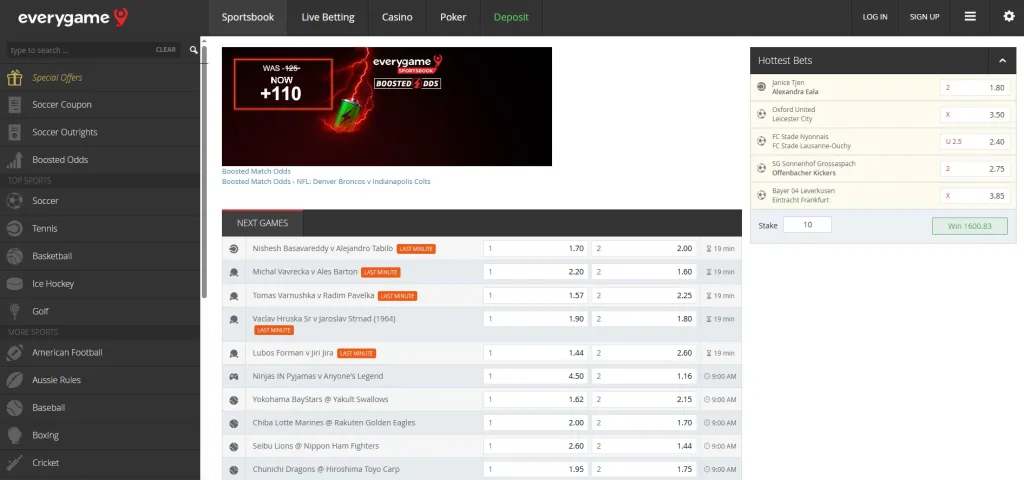Open the Live Betting tab
Image resolution: width=1024 pixels, height=480 pixels.
click(x=328, y=18)
